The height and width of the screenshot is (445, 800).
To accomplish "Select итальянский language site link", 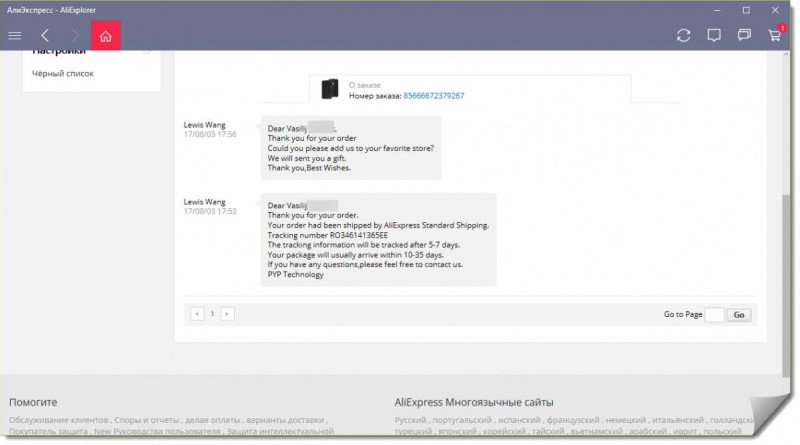I will pyautogui.click(x=678, y=420).
